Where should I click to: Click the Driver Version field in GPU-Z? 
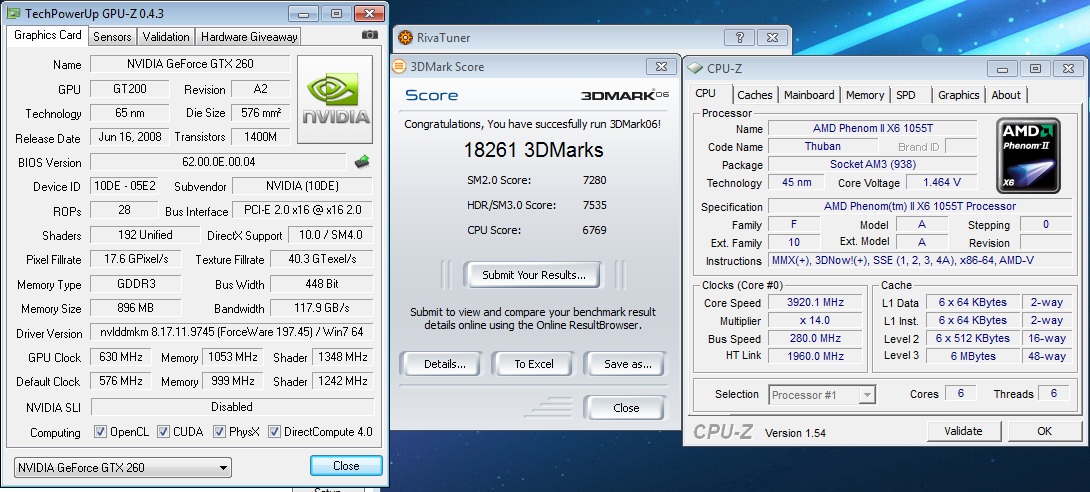click(x=231, y=332)
